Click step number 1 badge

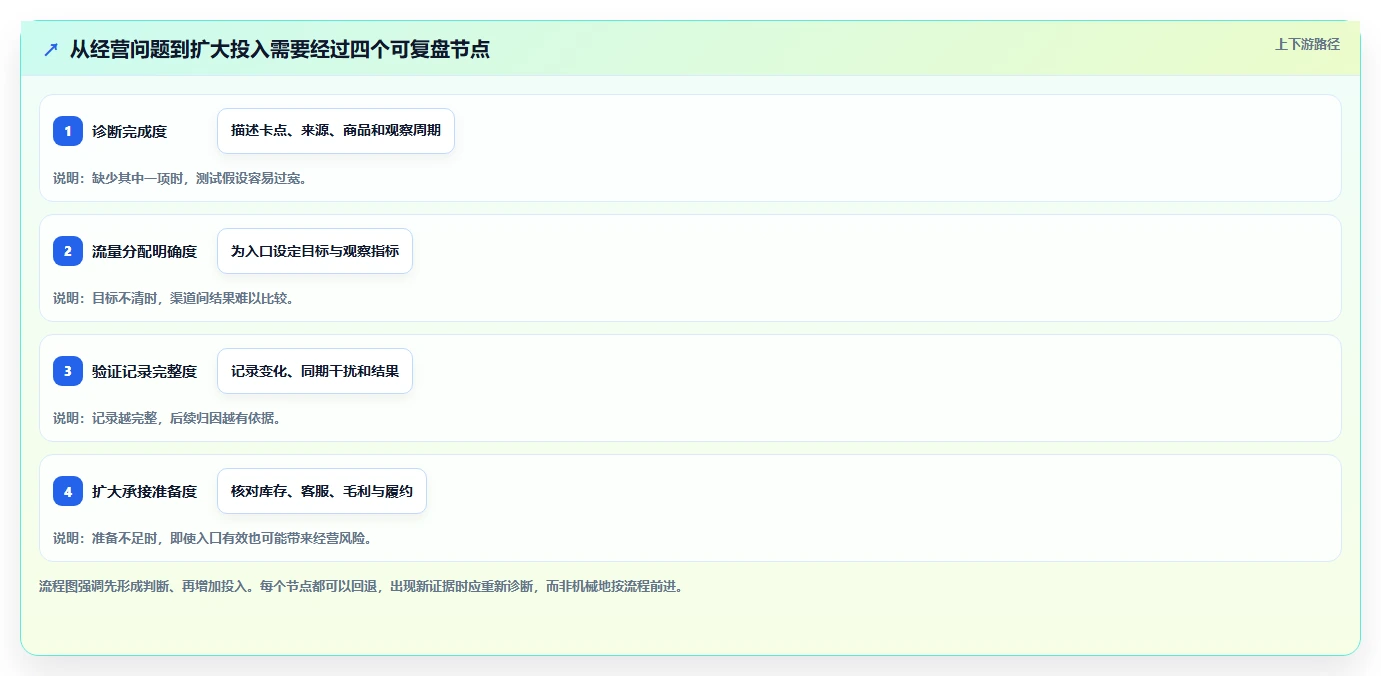pyautogui.click(x=68, y=131)
